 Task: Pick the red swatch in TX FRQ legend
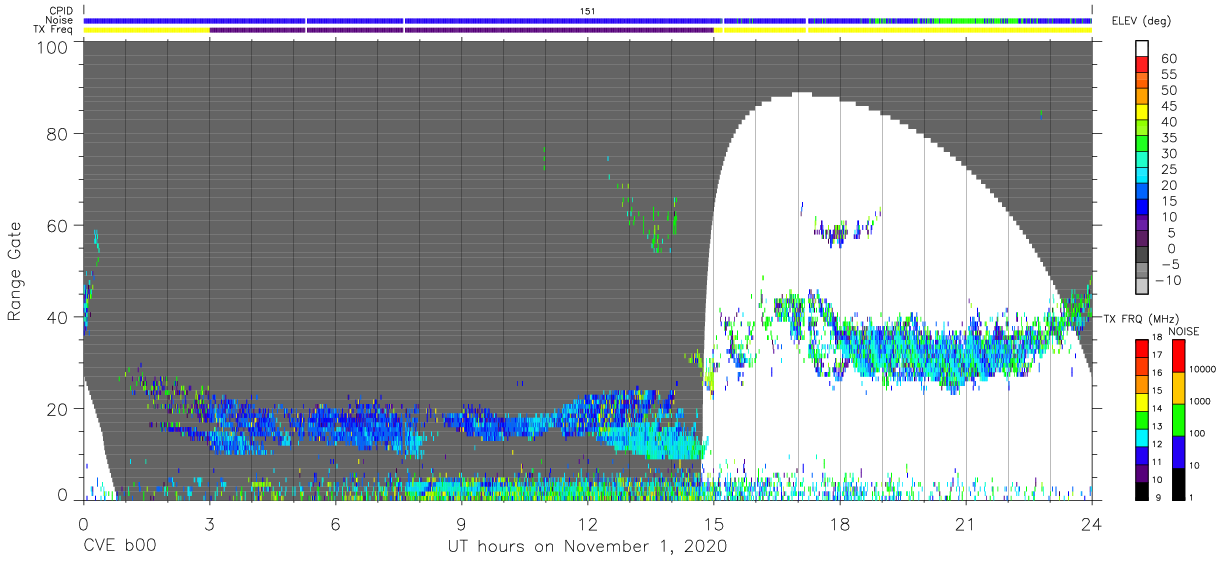click(1142, 347)
